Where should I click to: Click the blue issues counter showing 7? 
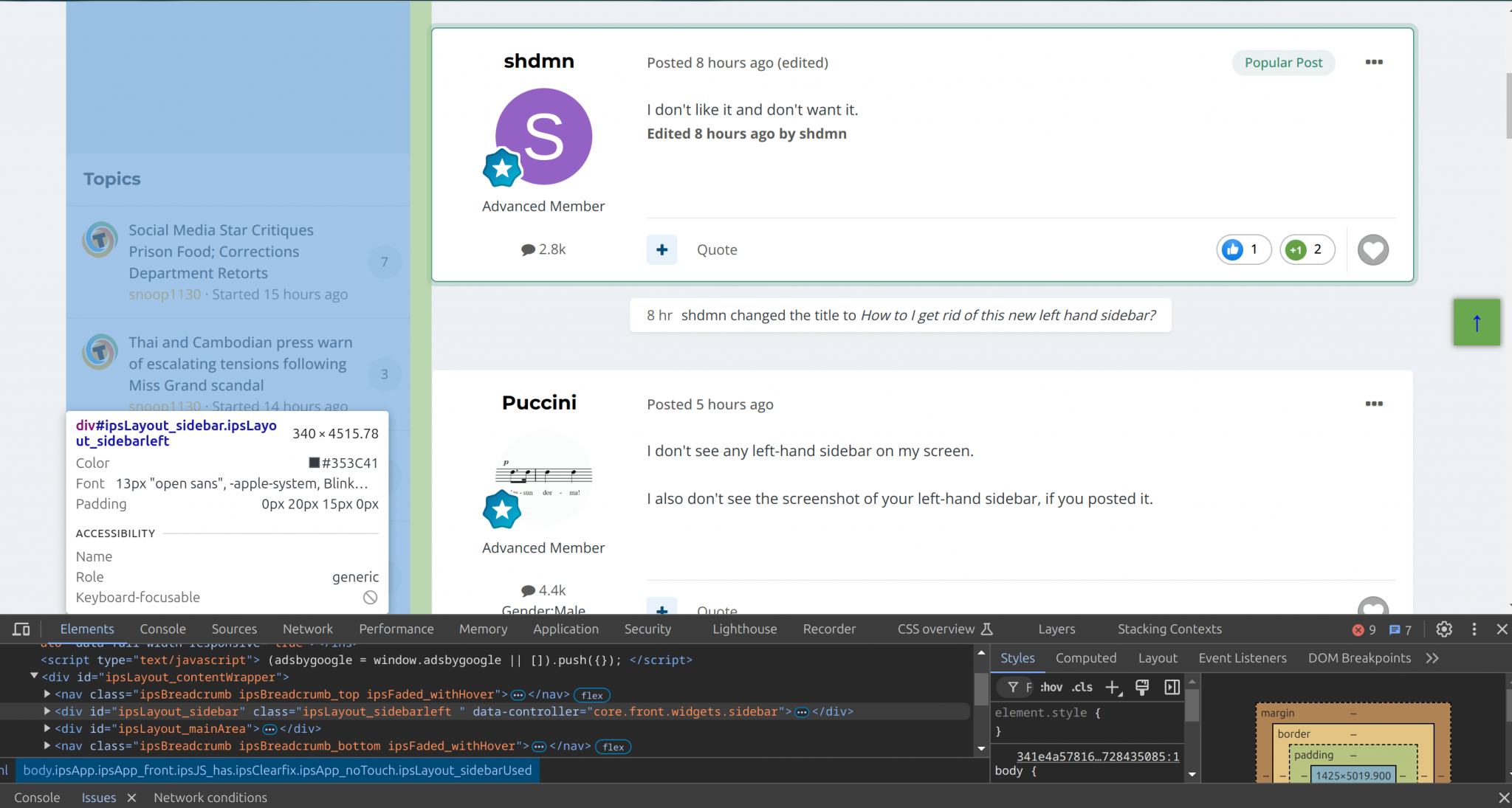tap(1401, 629)
